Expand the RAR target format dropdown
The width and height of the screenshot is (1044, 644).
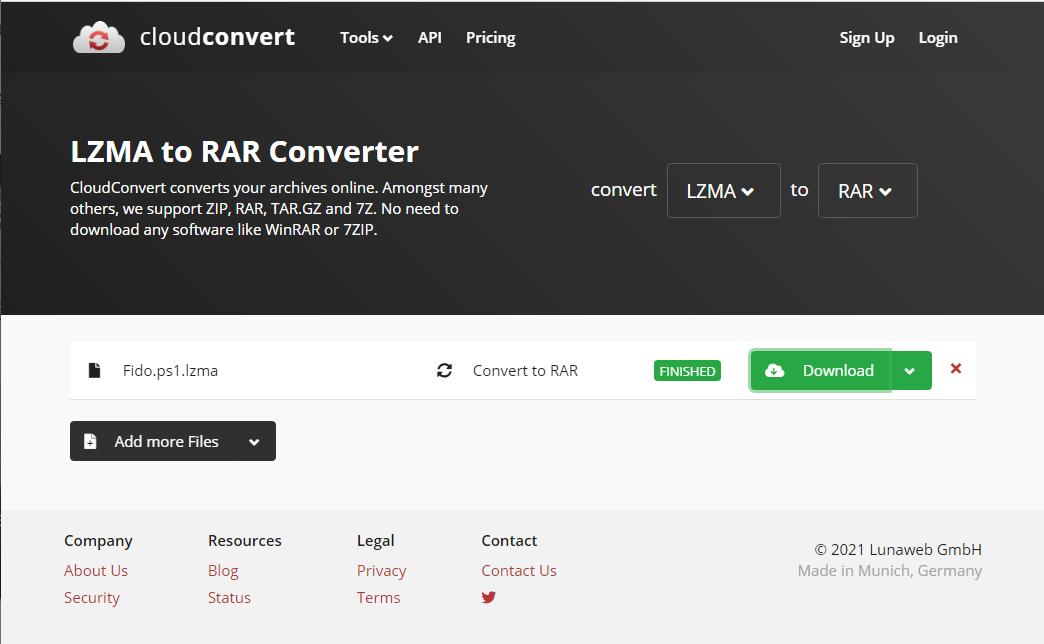click(868, 190)
